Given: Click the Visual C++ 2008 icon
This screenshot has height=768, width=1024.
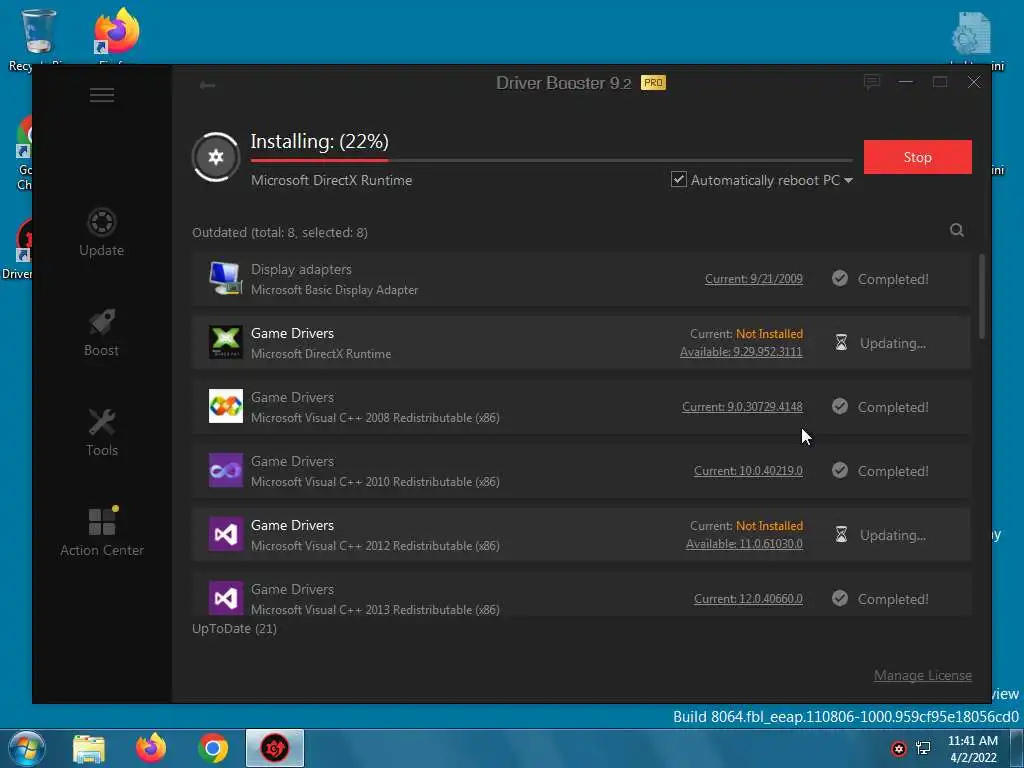Looking at the screenshot, I should [225, 406].
